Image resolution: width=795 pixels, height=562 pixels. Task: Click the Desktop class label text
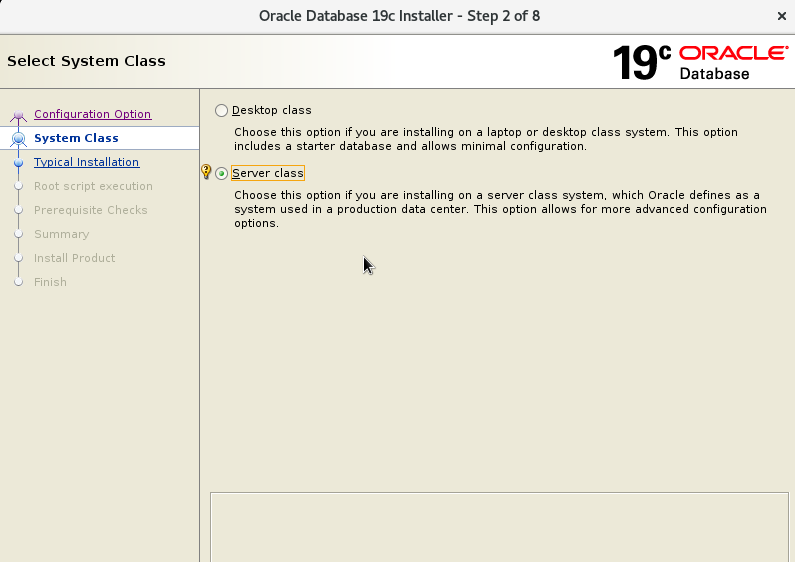coord(272,111)
